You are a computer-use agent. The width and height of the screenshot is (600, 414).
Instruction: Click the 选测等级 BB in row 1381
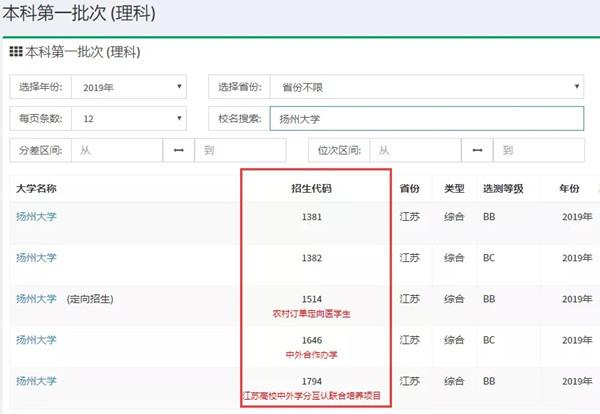click(489, 217)
